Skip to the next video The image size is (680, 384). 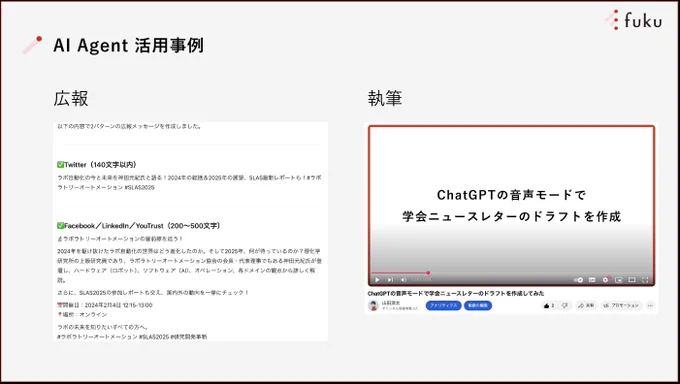coord(390,280)
